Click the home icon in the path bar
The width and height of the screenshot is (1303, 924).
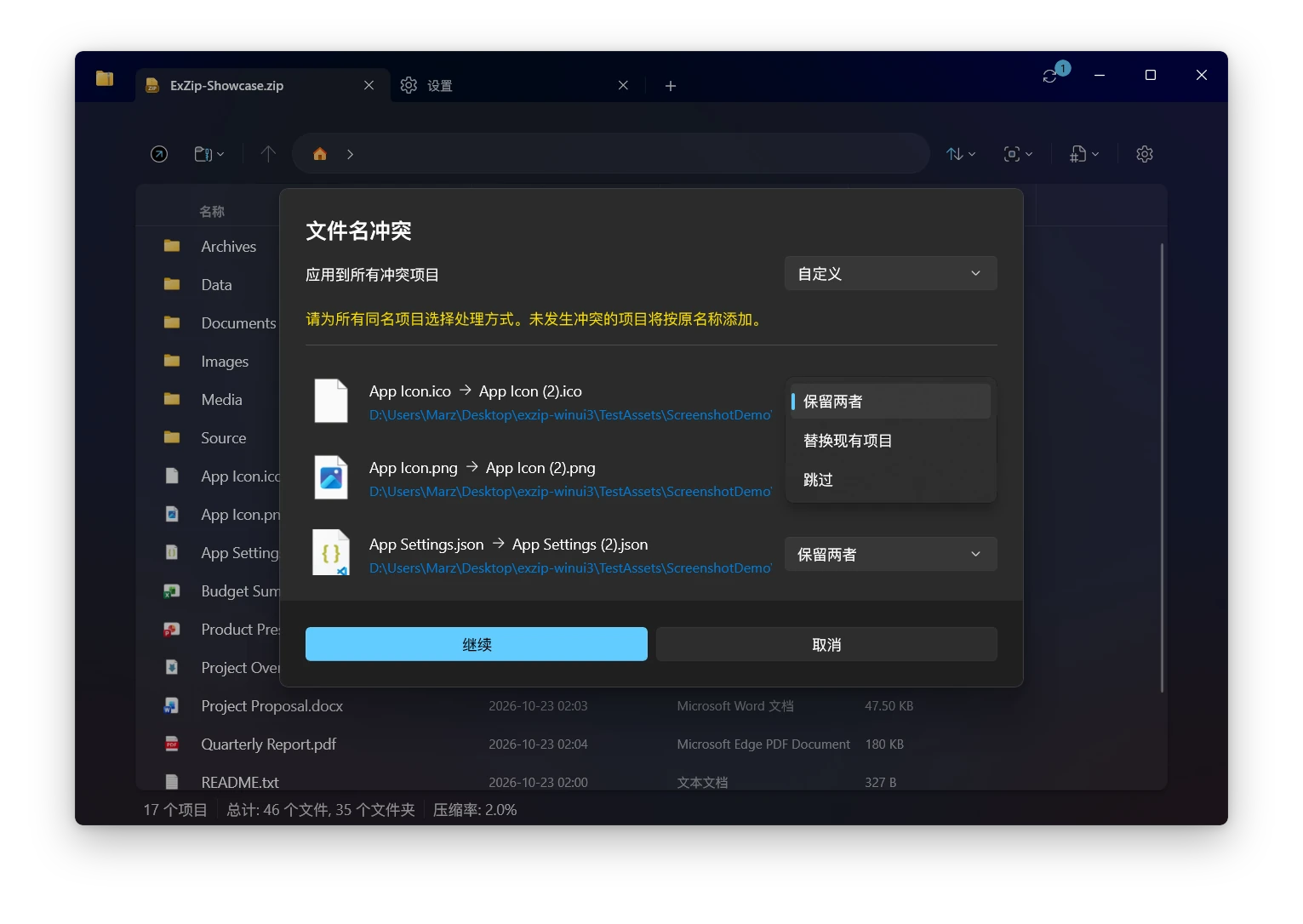click(320, 154)
